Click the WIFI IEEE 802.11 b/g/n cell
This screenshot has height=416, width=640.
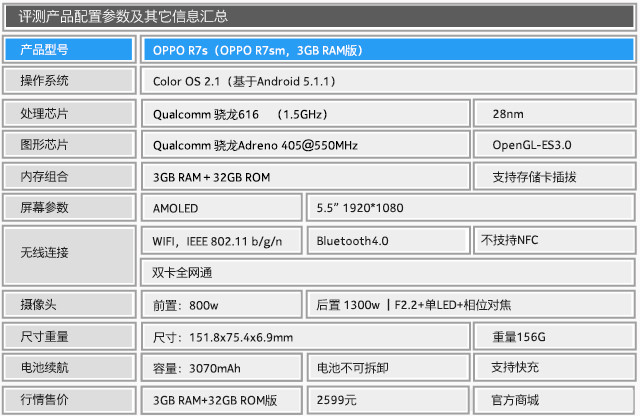tap(222, 240)
